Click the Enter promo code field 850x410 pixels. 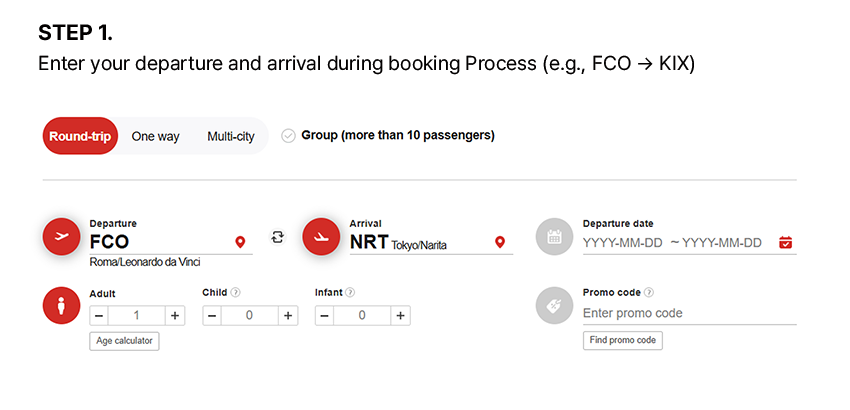click(x=690, y=313)
